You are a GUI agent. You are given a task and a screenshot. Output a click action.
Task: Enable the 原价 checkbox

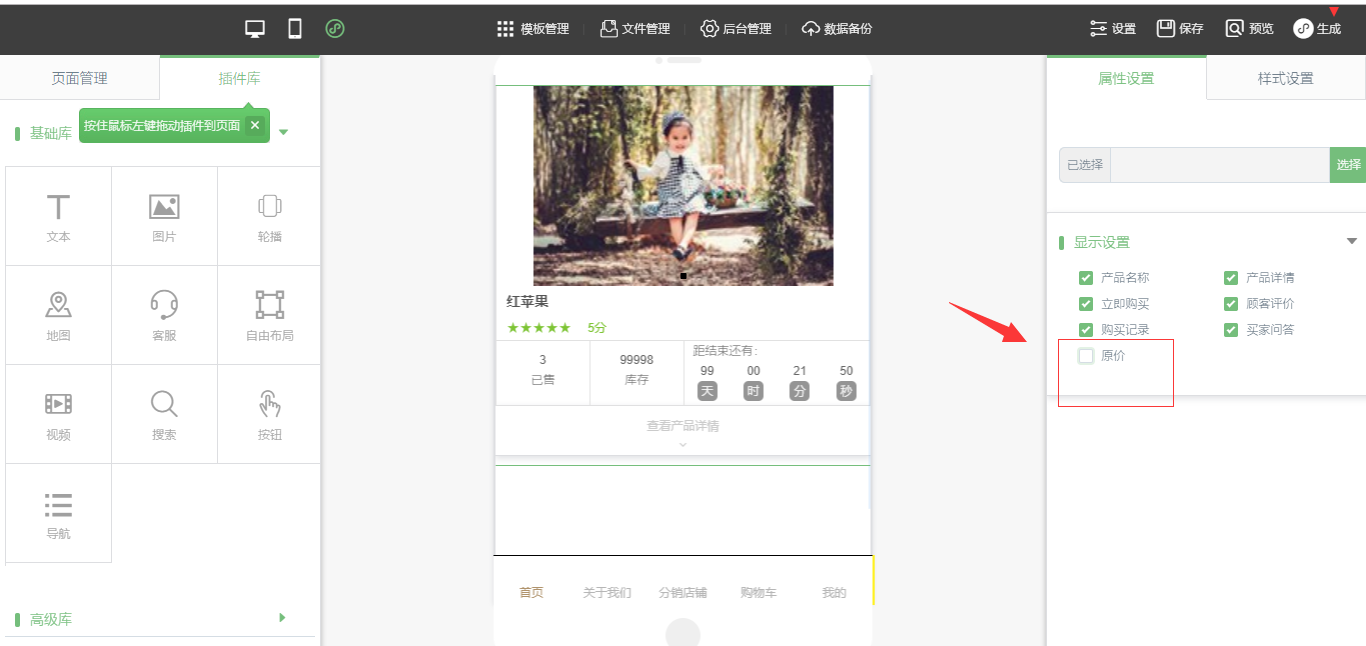tap(1086, 356)
